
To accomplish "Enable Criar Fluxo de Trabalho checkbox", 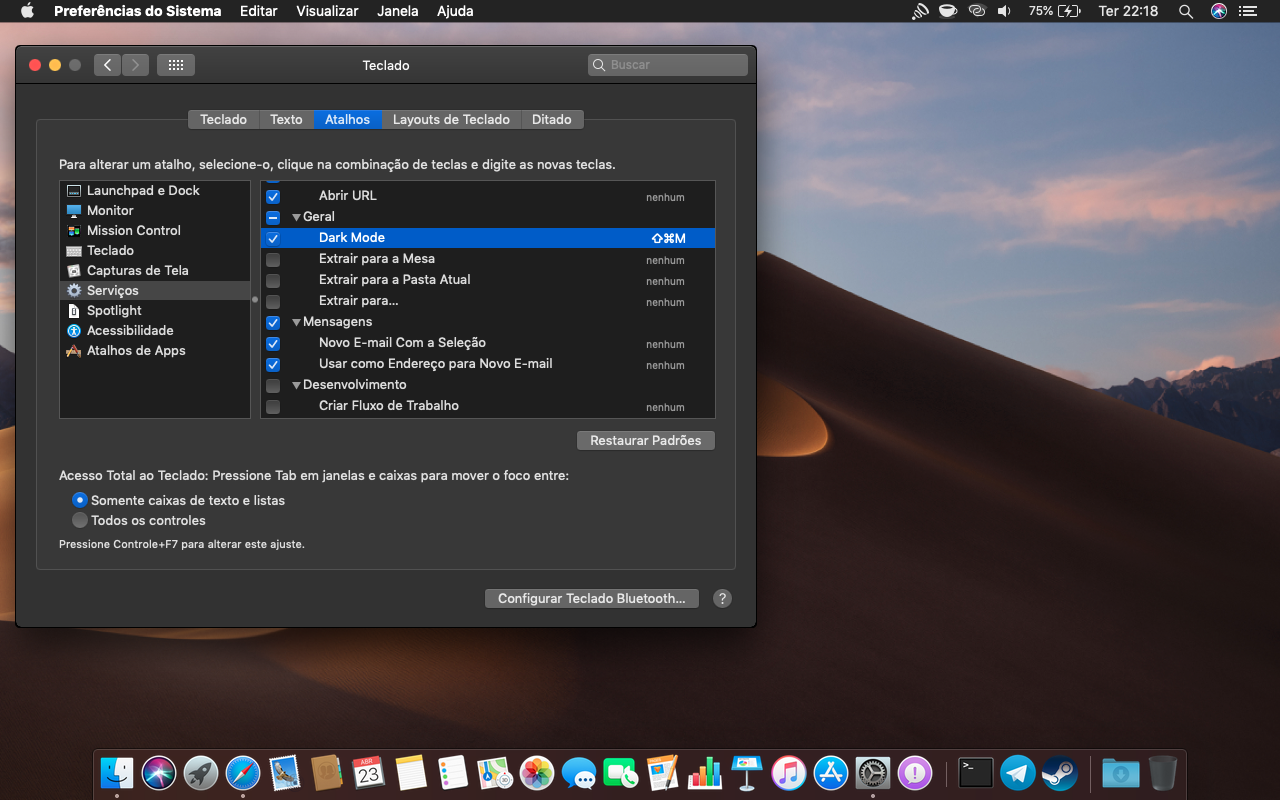I will coord(273,406).
